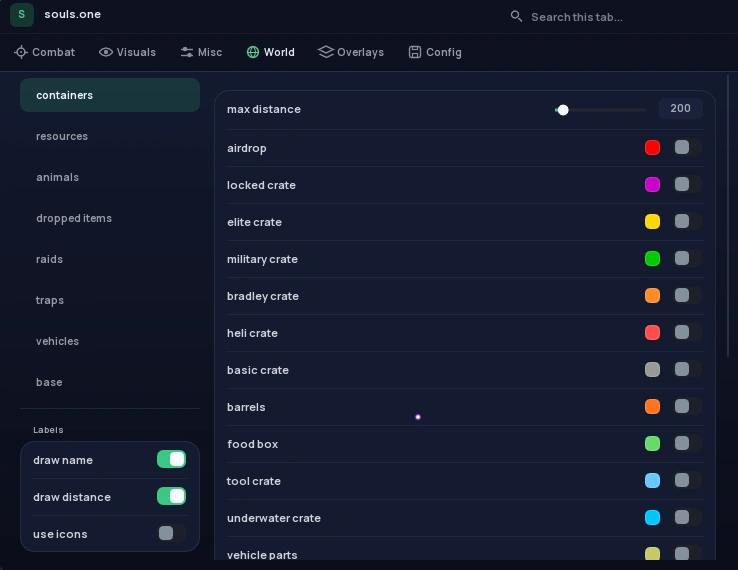Open locked crate magenta color swatch
This screenshot has width=738, height=570.
point(652,185)
